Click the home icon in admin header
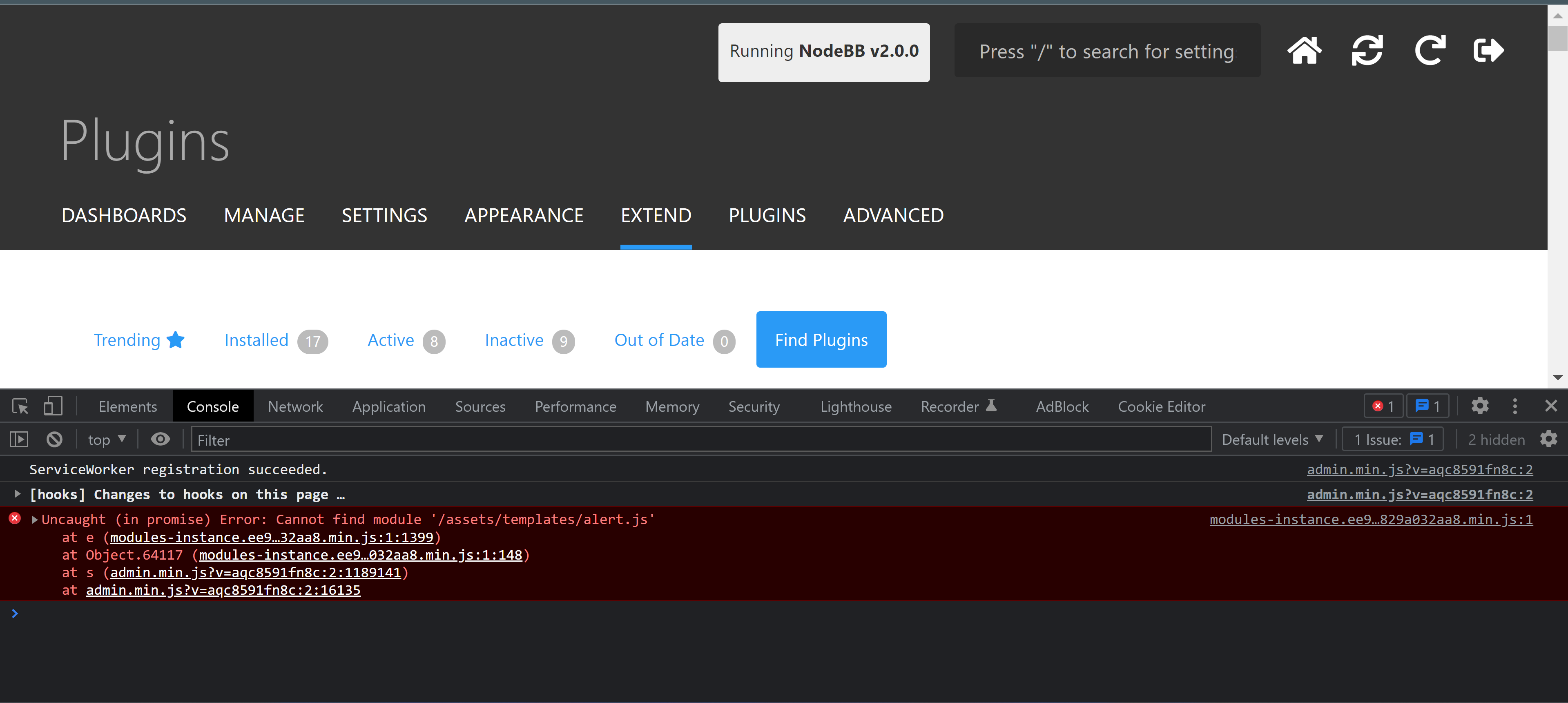The height and width of the screenshot is (703, 1568). 1304,51
